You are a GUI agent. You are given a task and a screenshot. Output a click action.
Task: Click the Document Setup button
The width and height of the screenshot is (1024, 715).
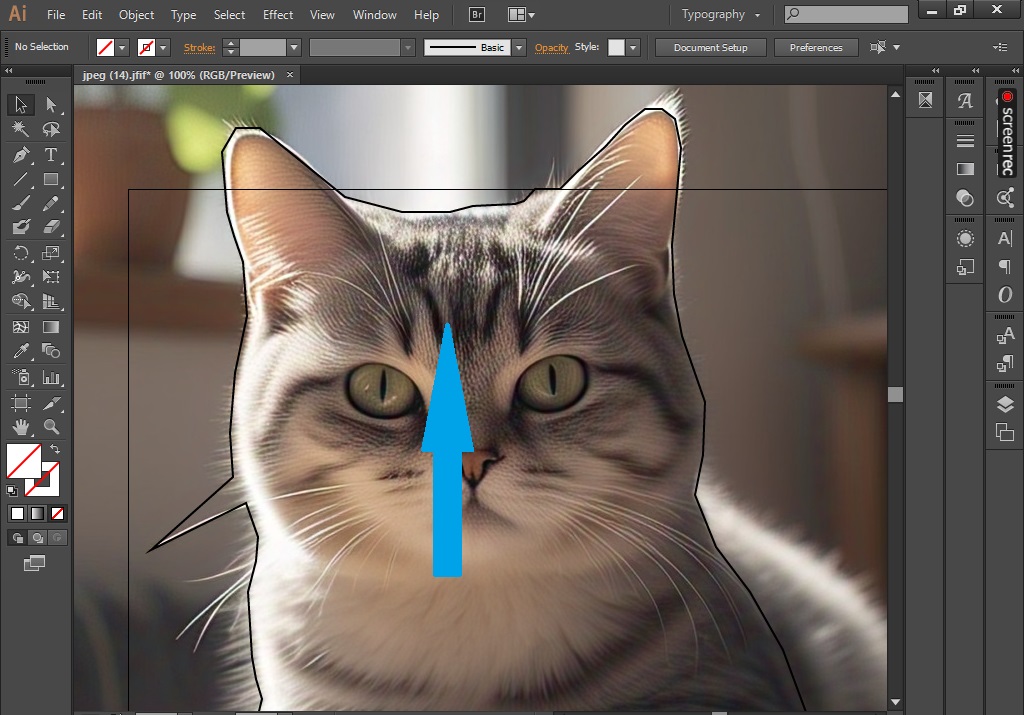click(x=711, y=48)
